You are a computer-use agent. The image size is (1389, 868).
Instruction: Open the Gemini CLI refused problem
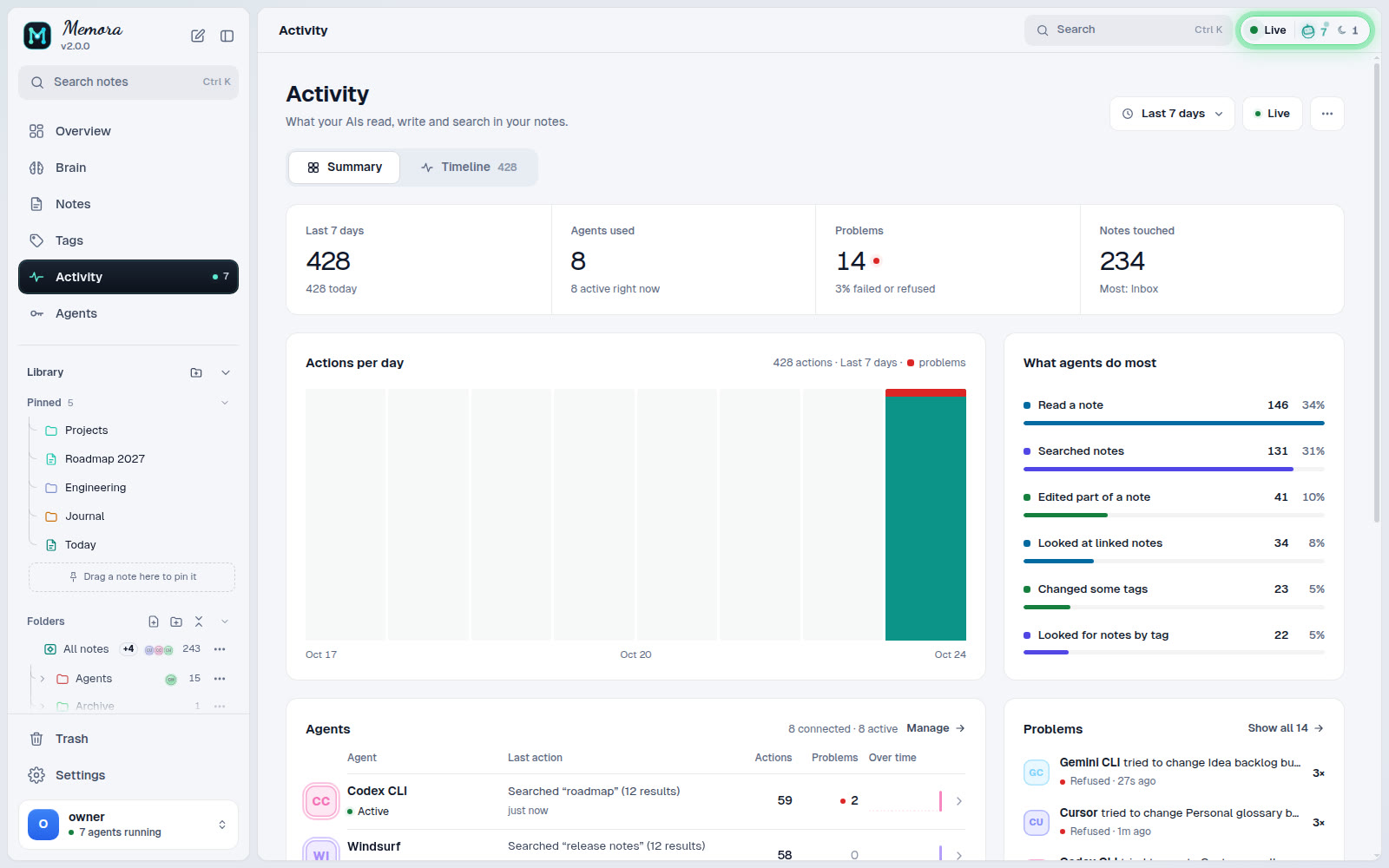pos(1174,772)
